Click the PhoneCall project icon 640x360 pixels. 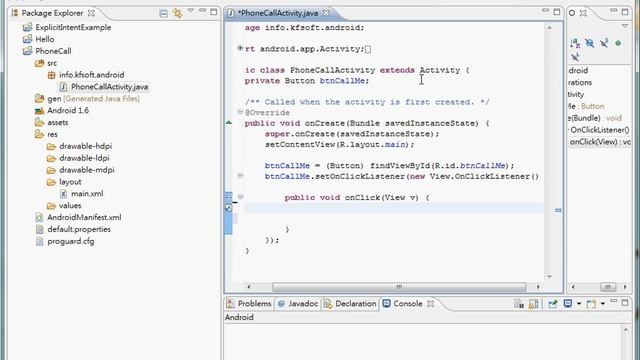click(27, 51)
